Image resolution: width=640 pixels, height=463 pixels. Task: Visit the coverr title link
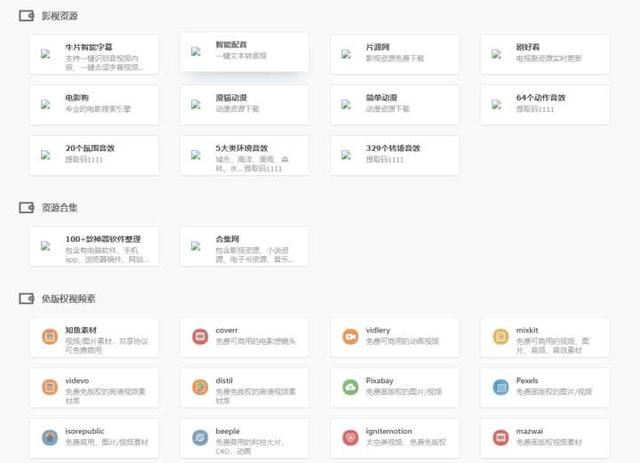[227, 330]
